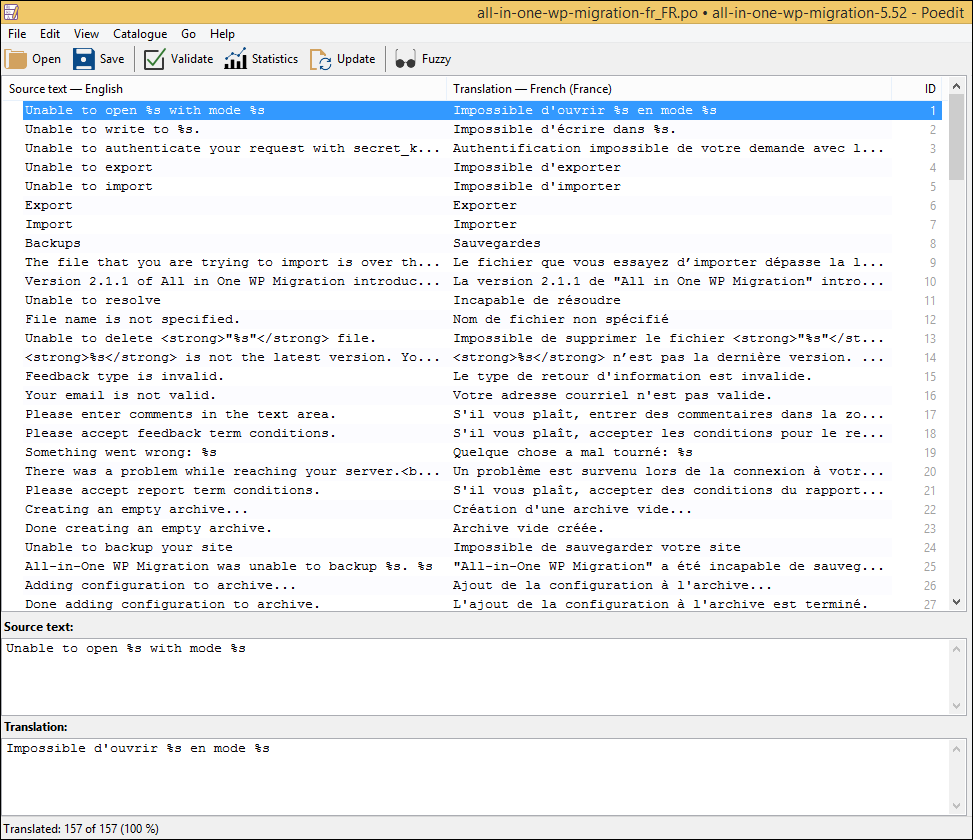
Task: Click the Poedit app icon in title bar
Action: 11,11
